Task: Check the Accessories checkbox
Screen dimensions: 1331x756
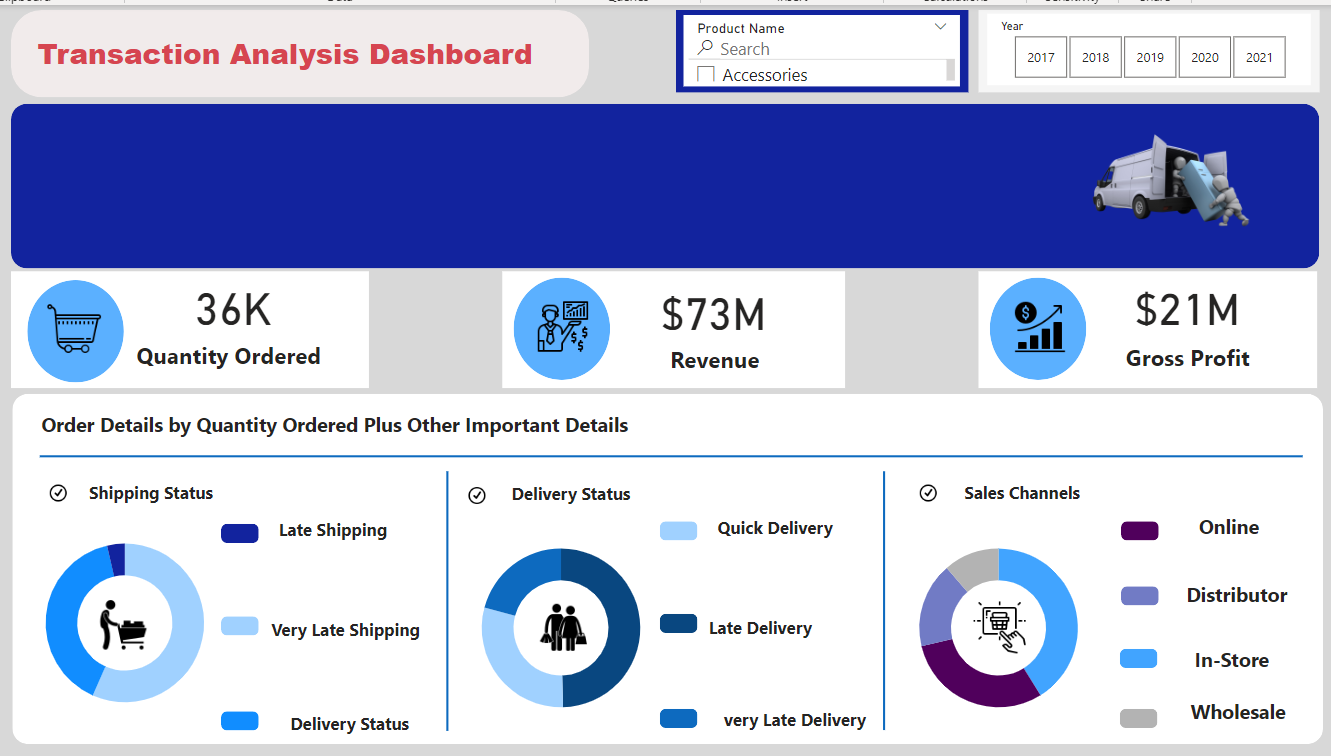Action: [x=706, y=75]
